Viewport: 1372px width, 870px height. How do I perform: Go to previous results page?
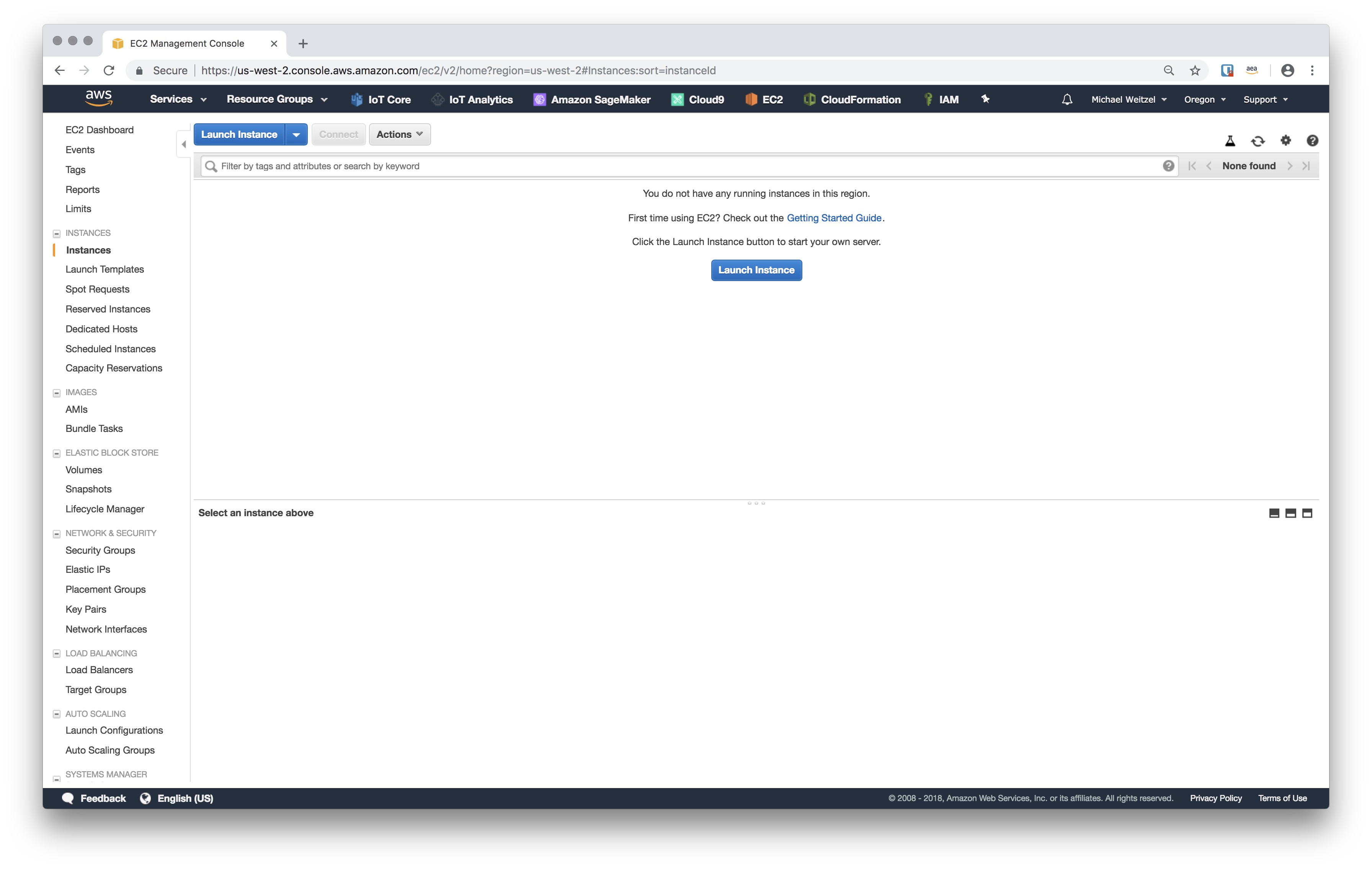pos(1209,166)
